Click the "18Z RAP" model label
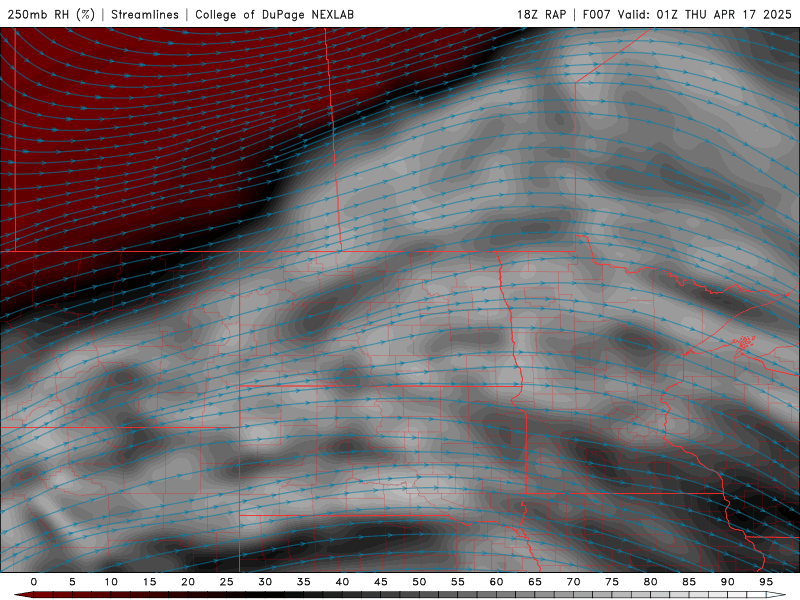 click(x=541, y=14)
